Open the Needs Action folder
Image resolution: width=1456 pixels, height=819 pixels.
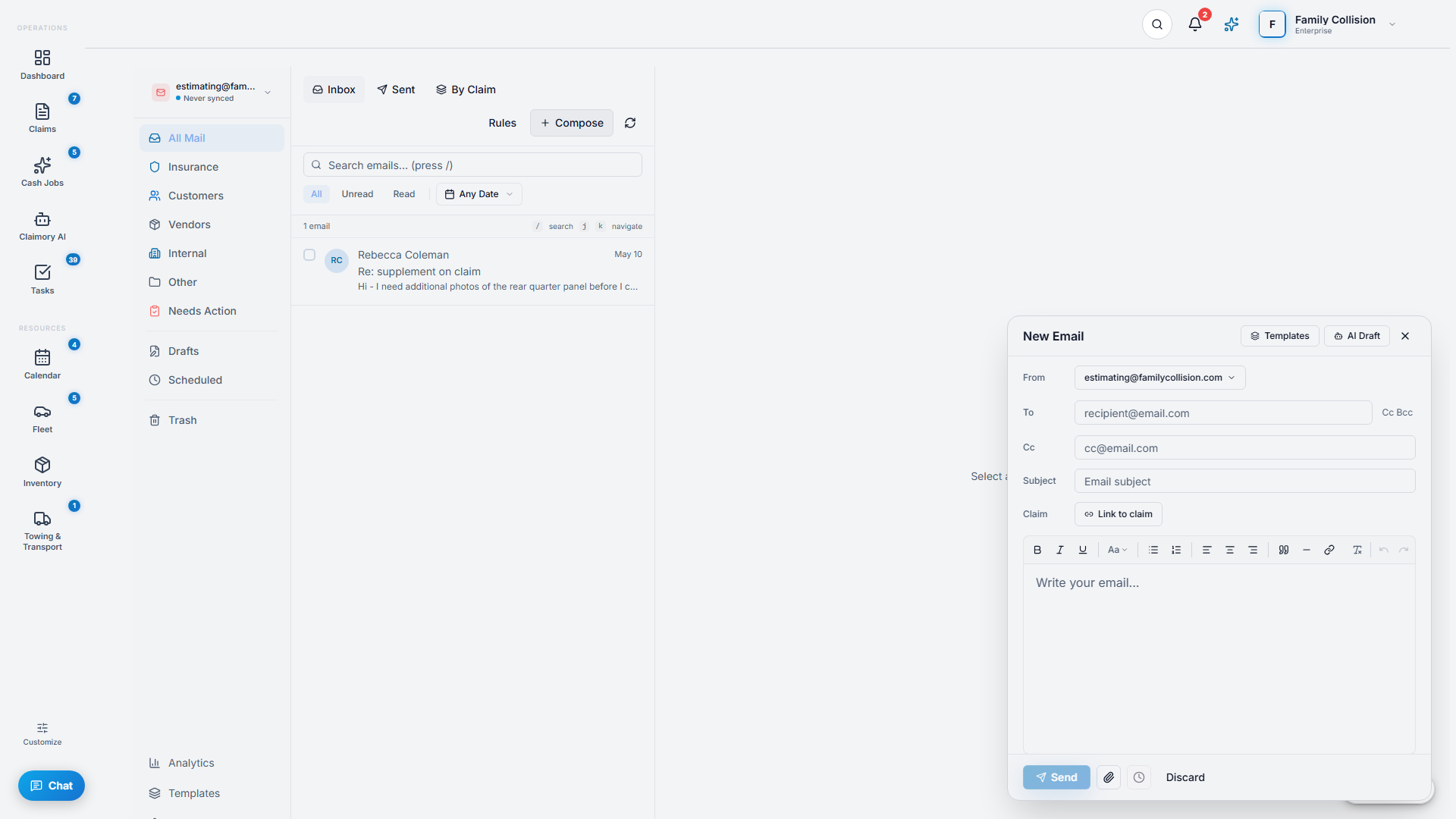pyautogui.click(x=212, y=311)
